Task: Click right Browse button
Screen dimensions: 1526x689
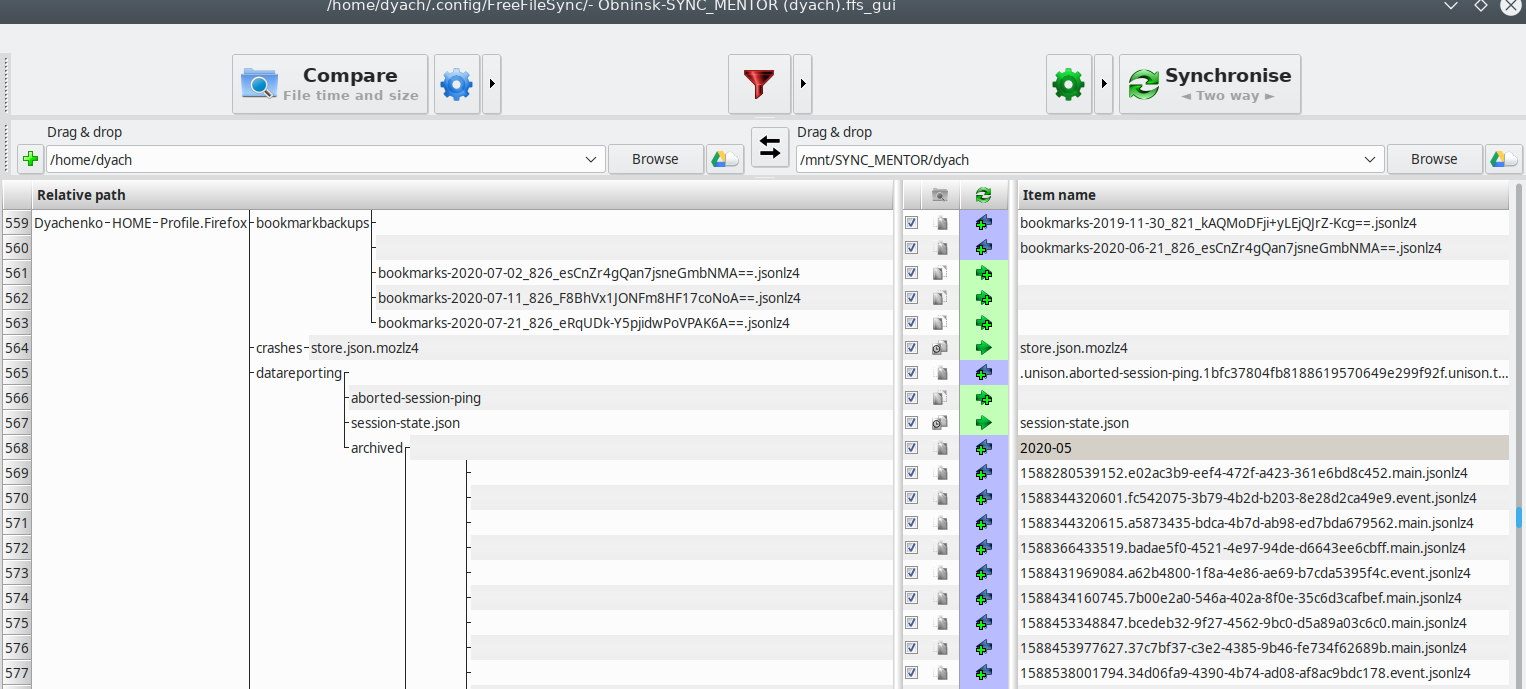Action: coord(1434,159)
